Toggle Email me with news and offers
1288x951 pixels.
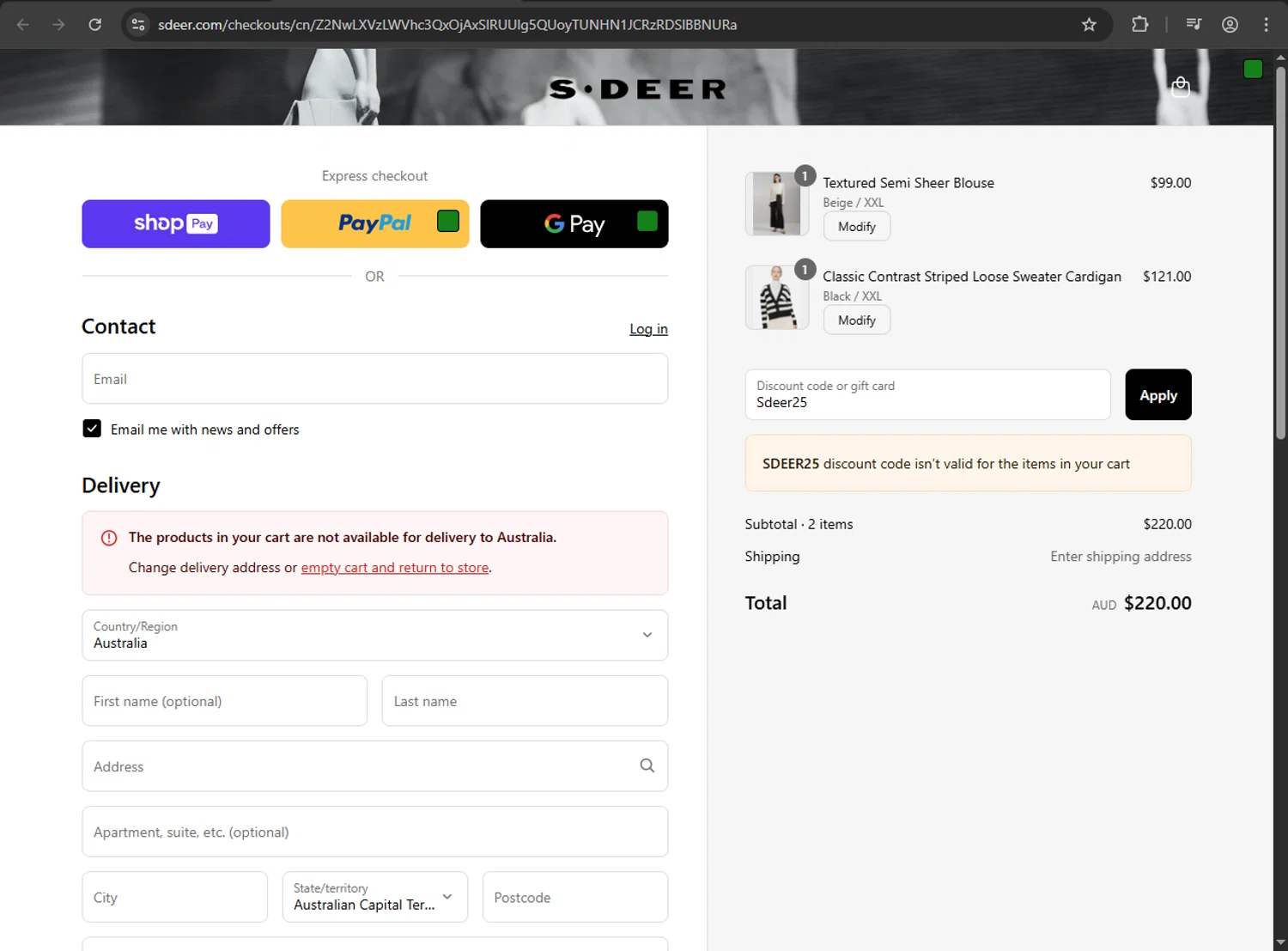92,429
